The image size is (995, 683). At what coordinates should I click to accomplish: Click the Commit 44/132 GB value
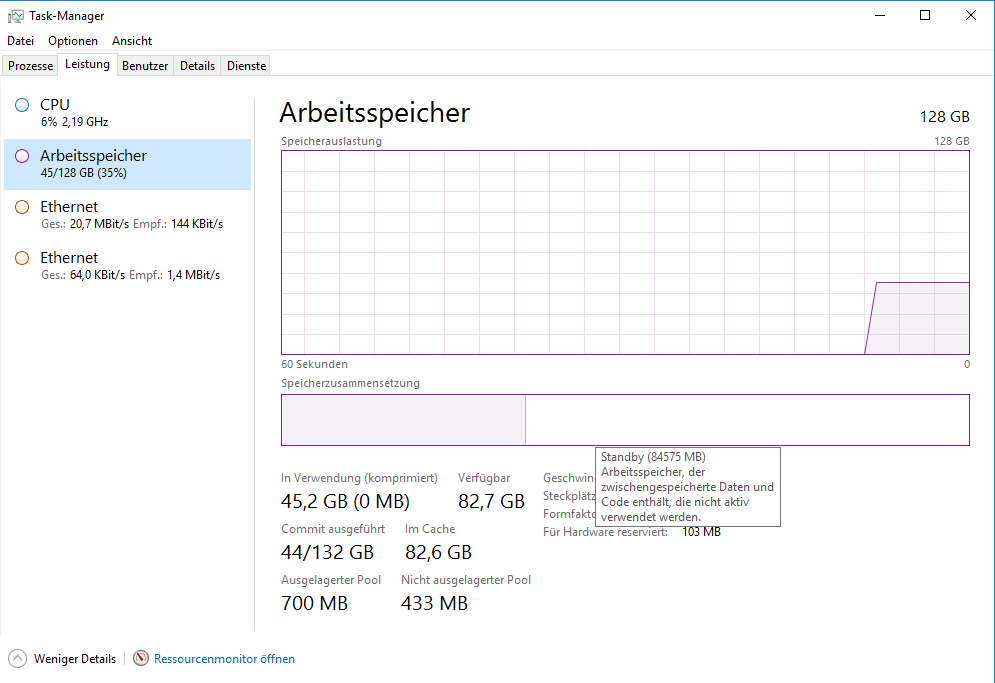point(327,552)
